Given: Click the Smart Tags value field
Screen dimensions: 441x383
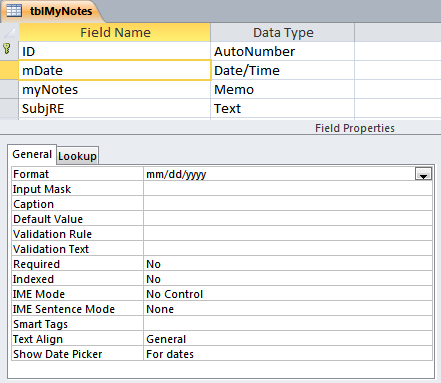Looking at the screenshot, I should point(288,324).
